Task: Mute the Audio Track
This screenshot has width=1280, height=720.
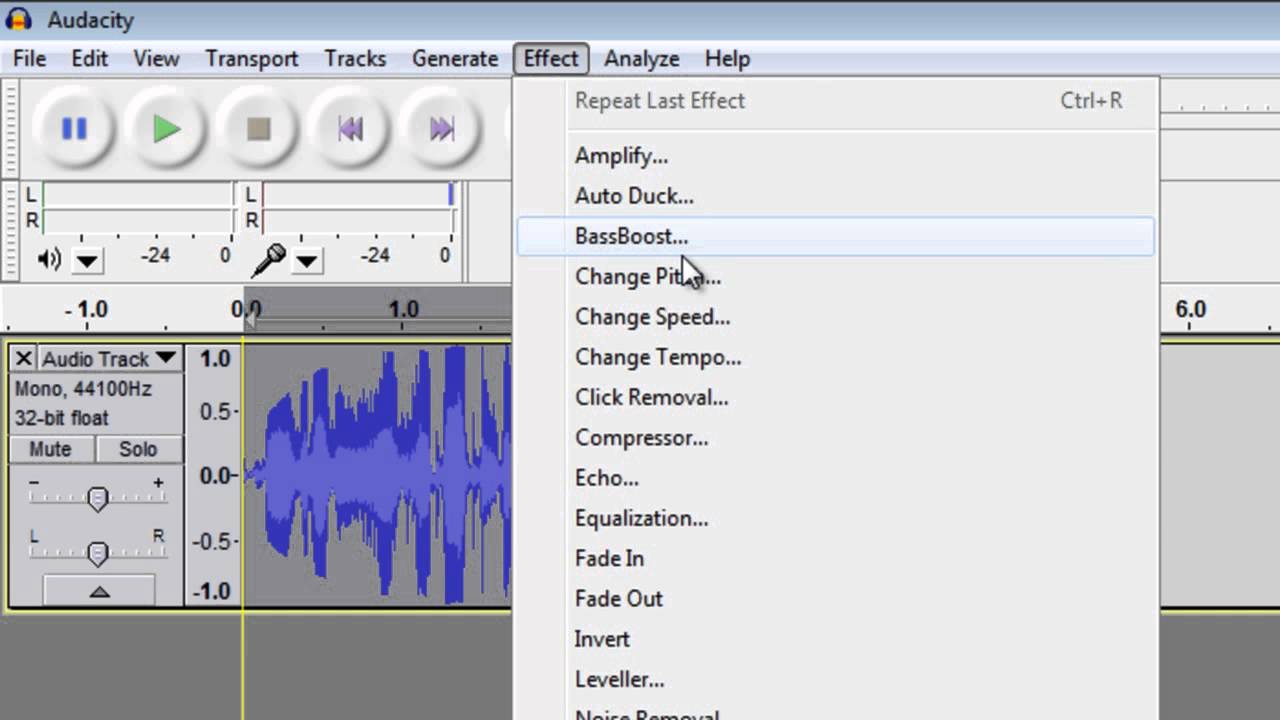Action: 50,449
